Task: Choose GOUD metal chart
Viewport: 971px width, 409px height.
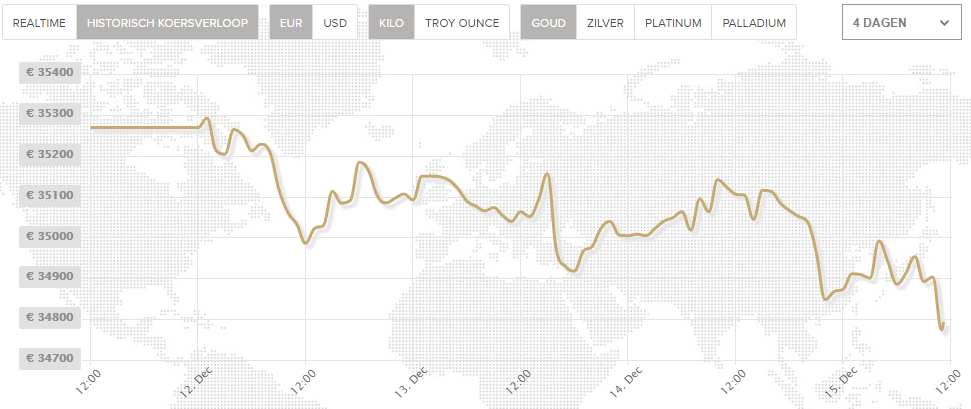Action: 549,22
